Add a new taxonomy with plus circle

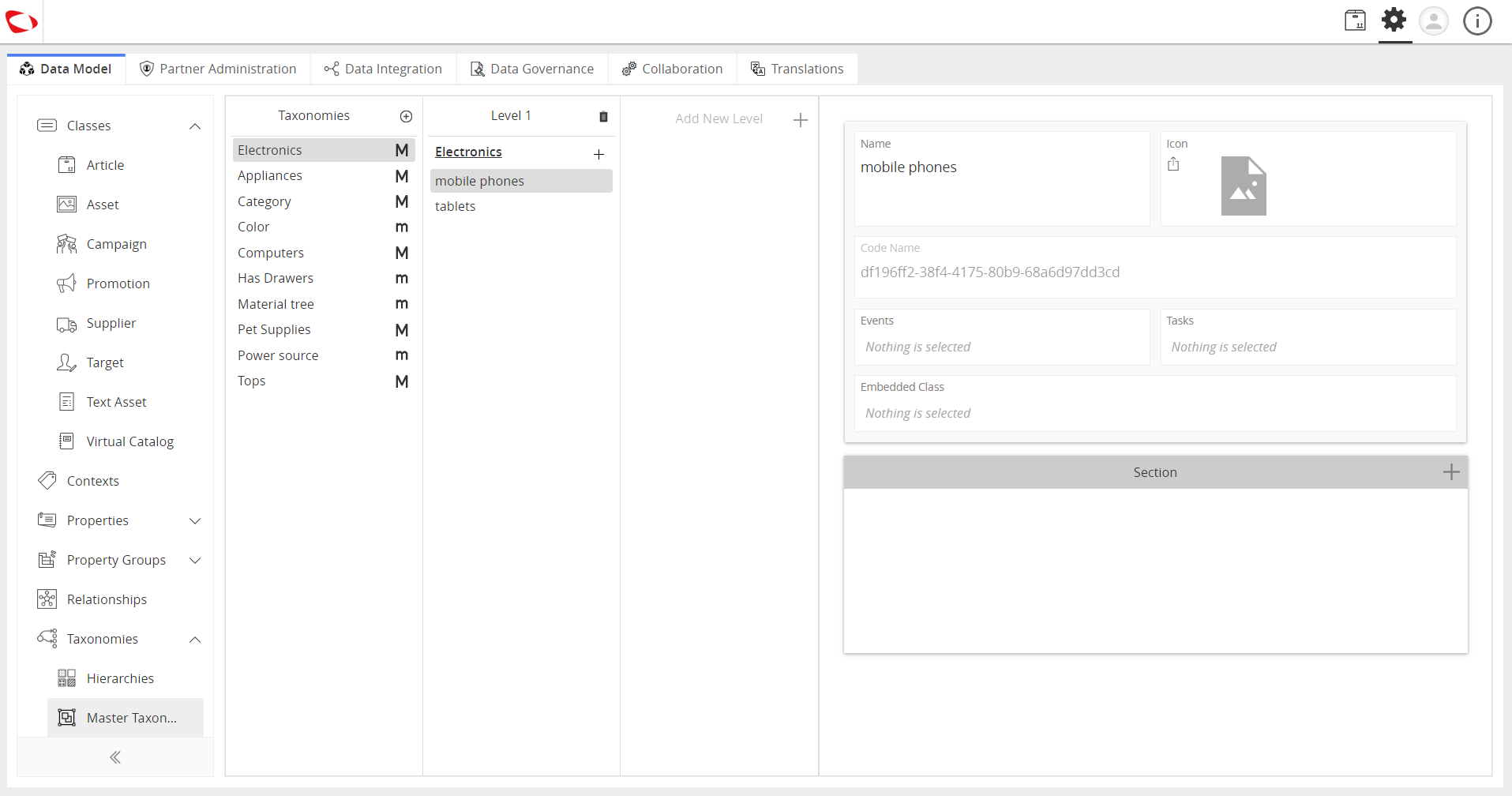coord(406,117)
